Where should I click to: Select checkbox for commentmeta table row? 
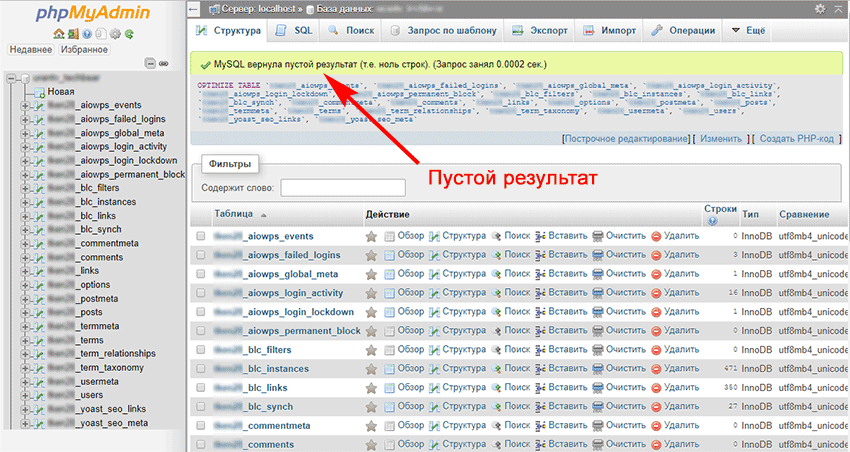click(201, 426)
